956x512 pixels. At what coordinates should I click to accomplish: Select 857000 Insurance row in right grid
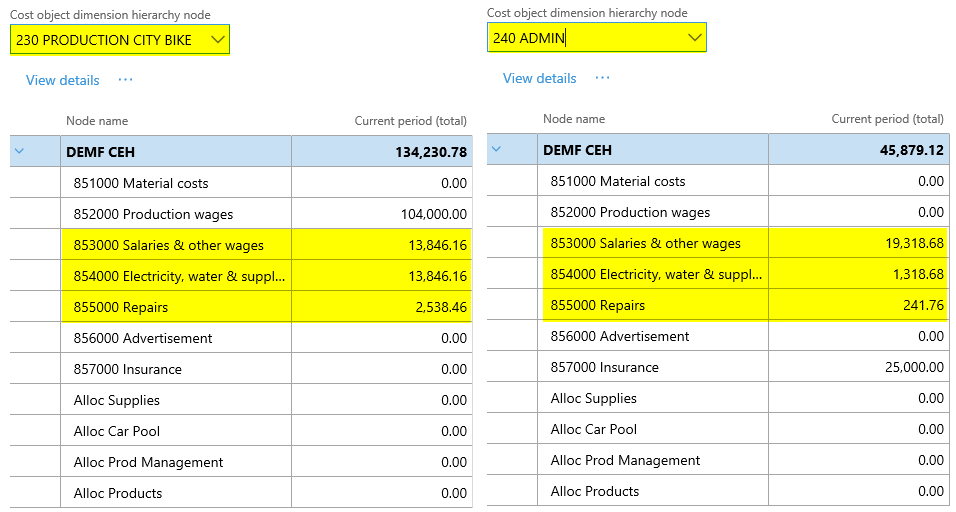(x=604, y=367)
